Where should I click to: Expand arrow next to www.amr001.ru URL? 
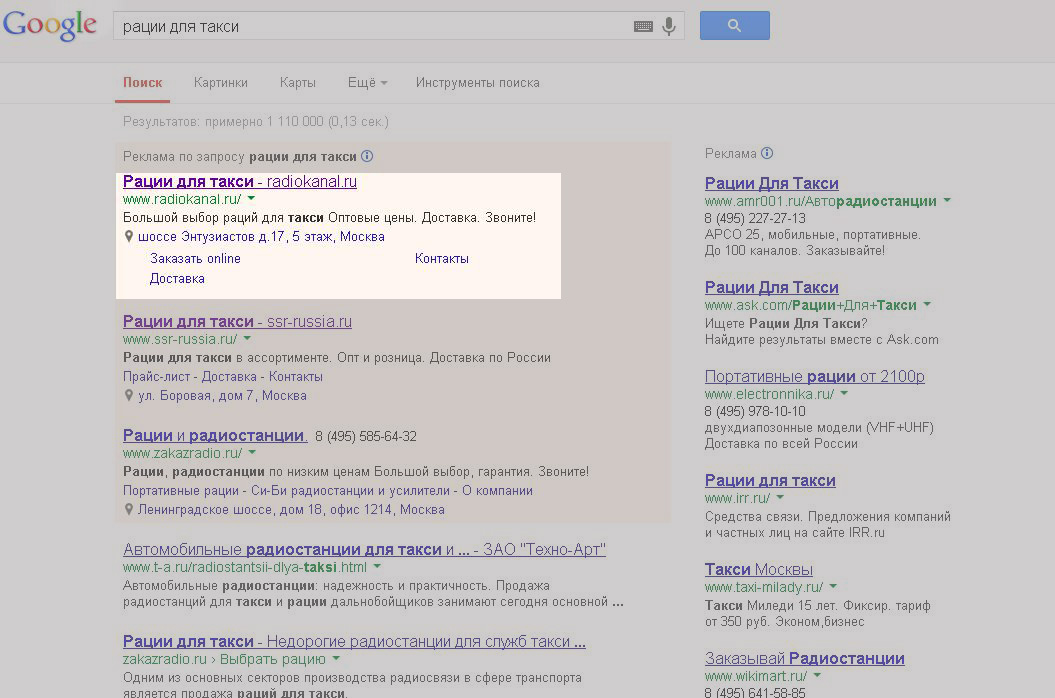point(947,200)
